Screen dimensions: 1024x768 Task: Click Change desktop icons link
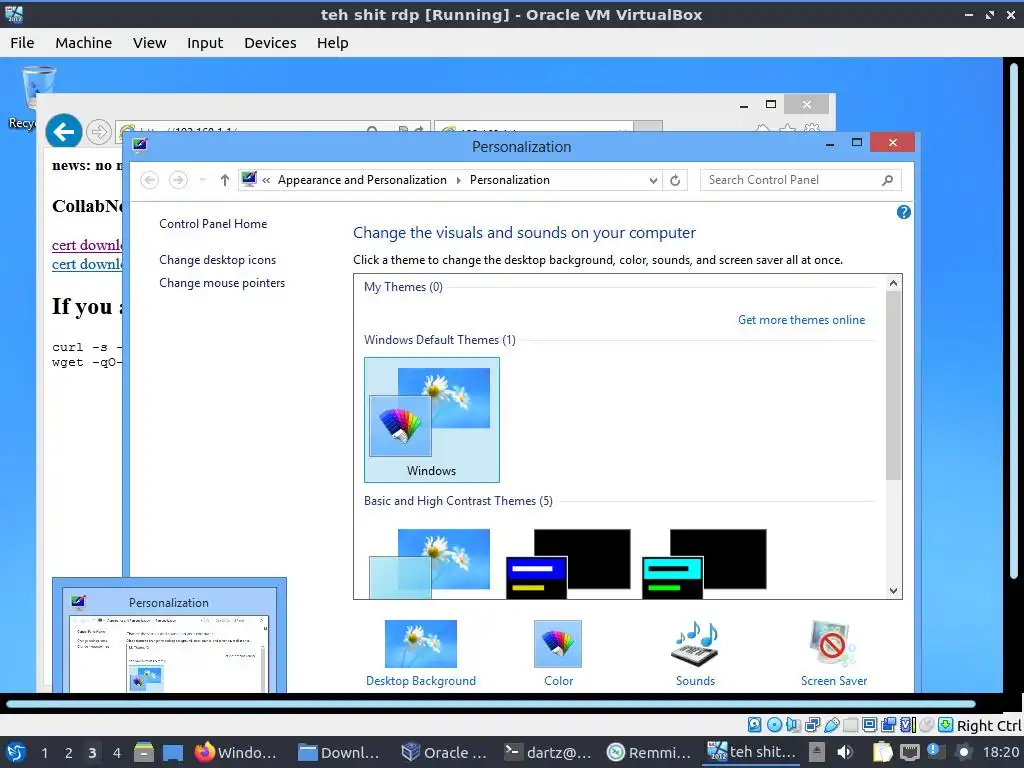217,260
